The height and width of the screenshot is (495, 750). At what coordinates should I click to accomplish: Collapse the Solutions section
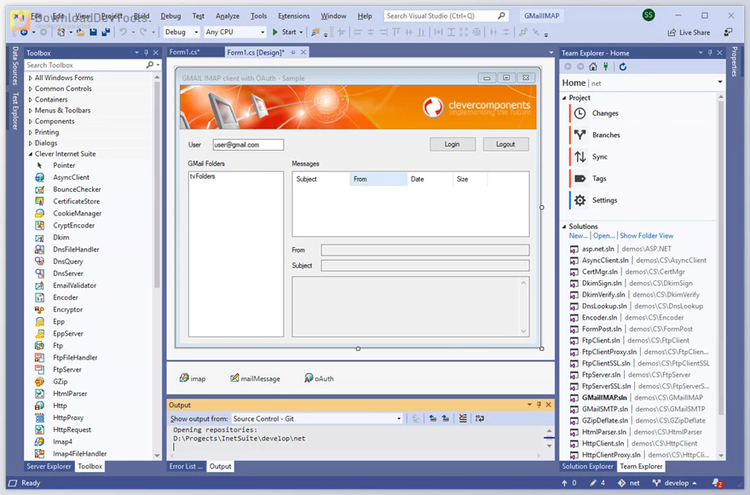[x=564, y=226]
